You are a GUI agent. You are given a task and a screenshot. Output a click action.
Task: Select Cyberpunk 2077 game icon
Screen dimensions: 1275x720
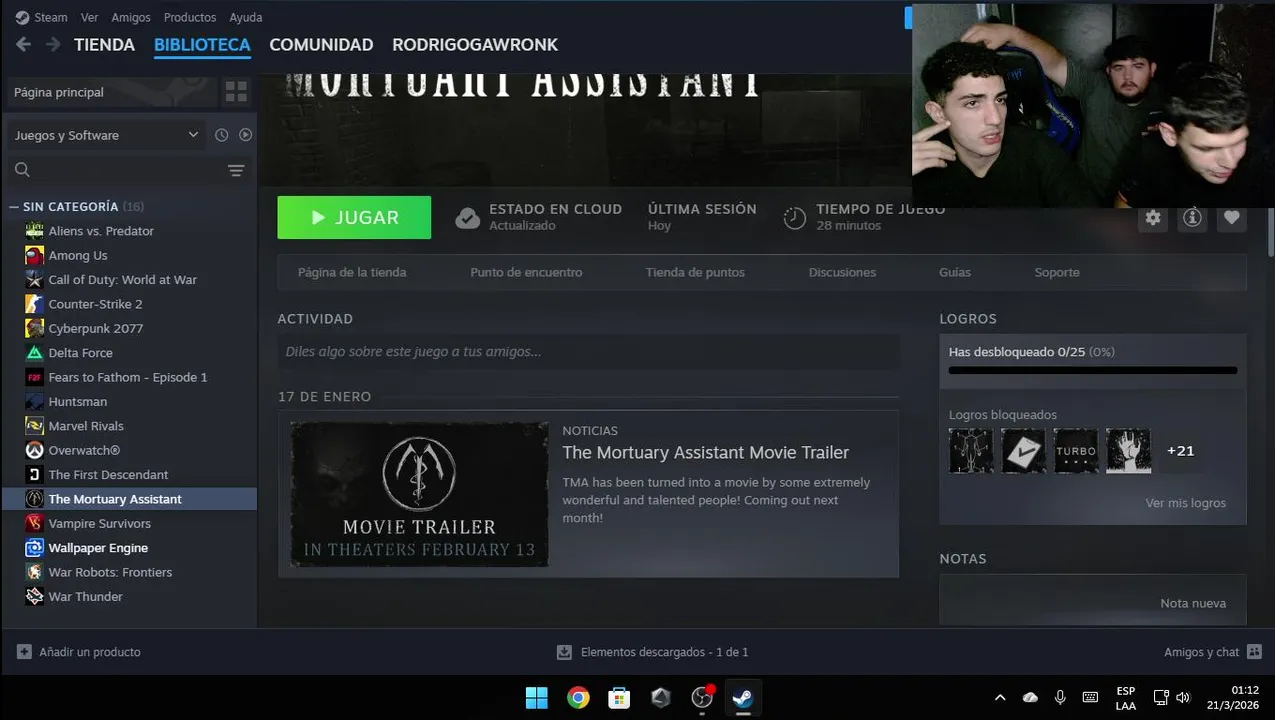[x=34, y=328]
